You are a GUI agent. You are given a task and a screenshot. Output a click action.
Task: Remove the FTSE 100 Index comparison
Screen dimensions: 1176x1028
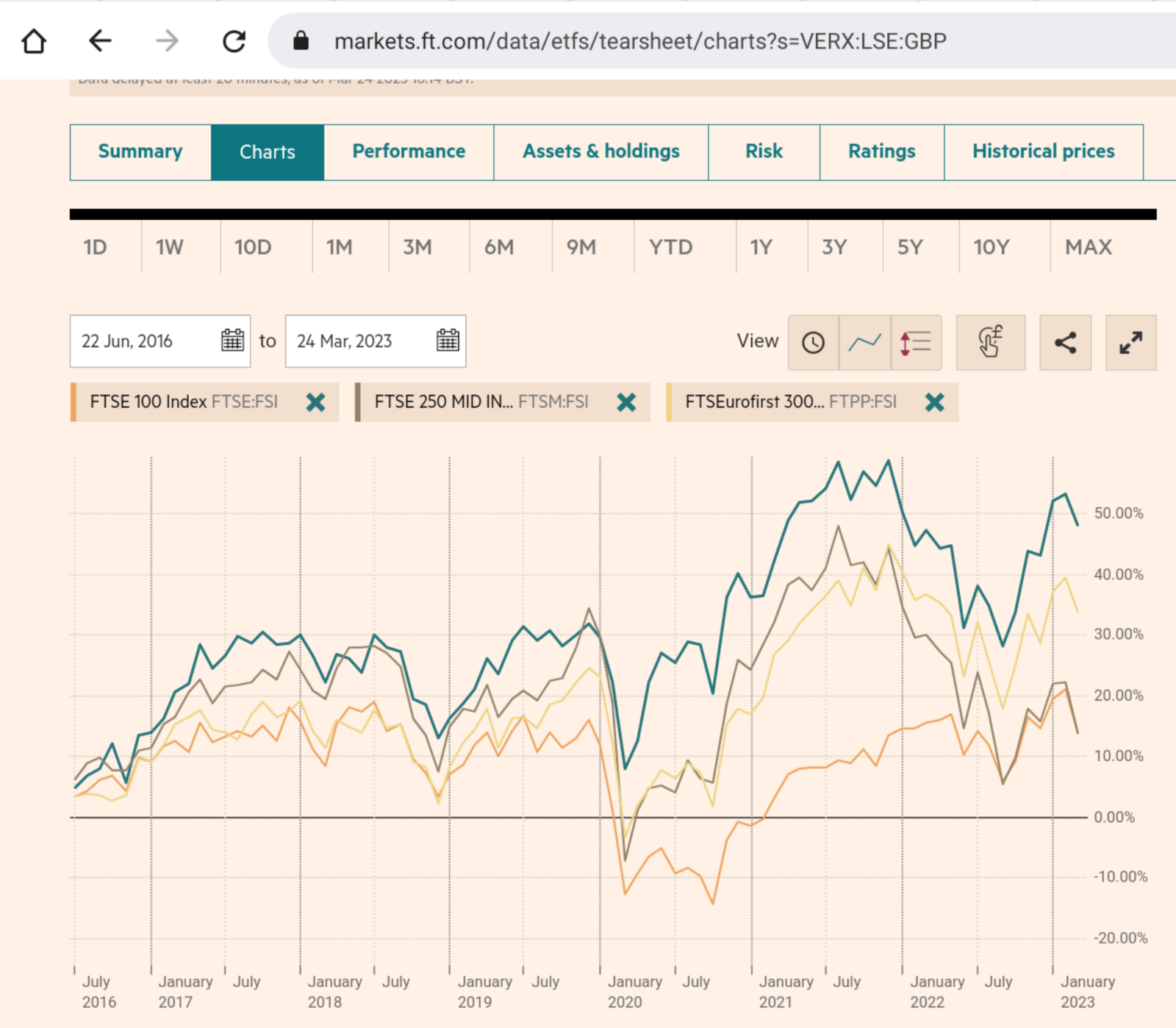click(x=317, y=402)
